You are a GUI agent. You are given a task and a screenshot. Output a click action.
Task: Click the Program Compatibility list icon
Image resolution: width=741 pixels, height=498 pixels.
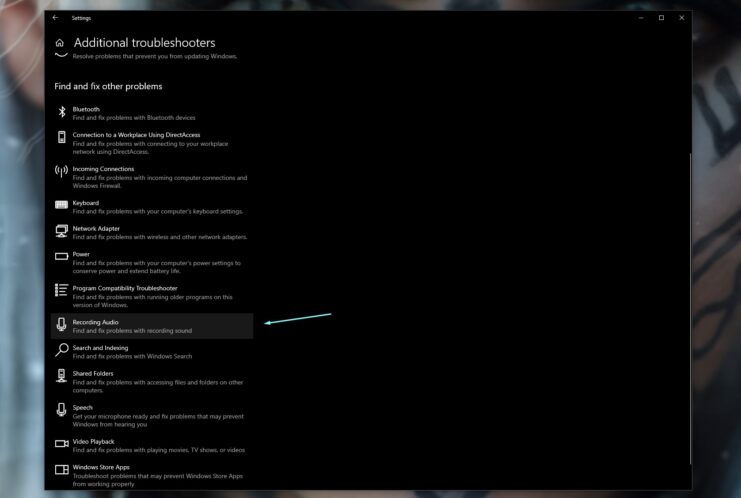[x=61, y=290]
